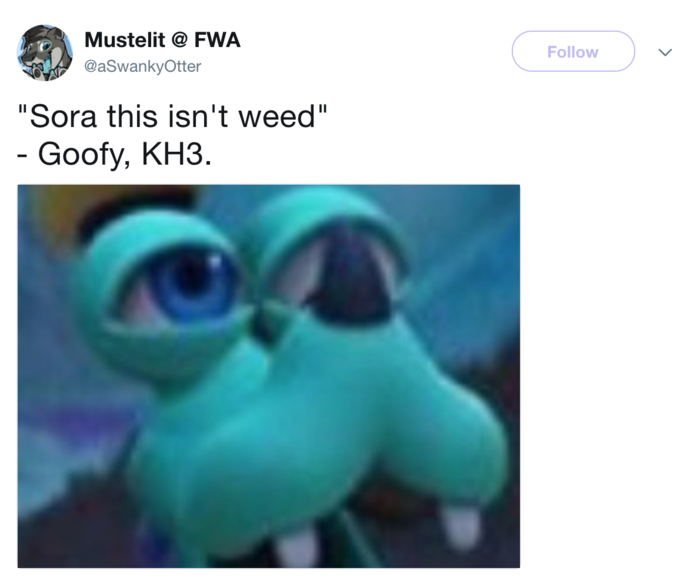
Task: Click Goofy's bottom-center white tooth
Action: point(298,548)
